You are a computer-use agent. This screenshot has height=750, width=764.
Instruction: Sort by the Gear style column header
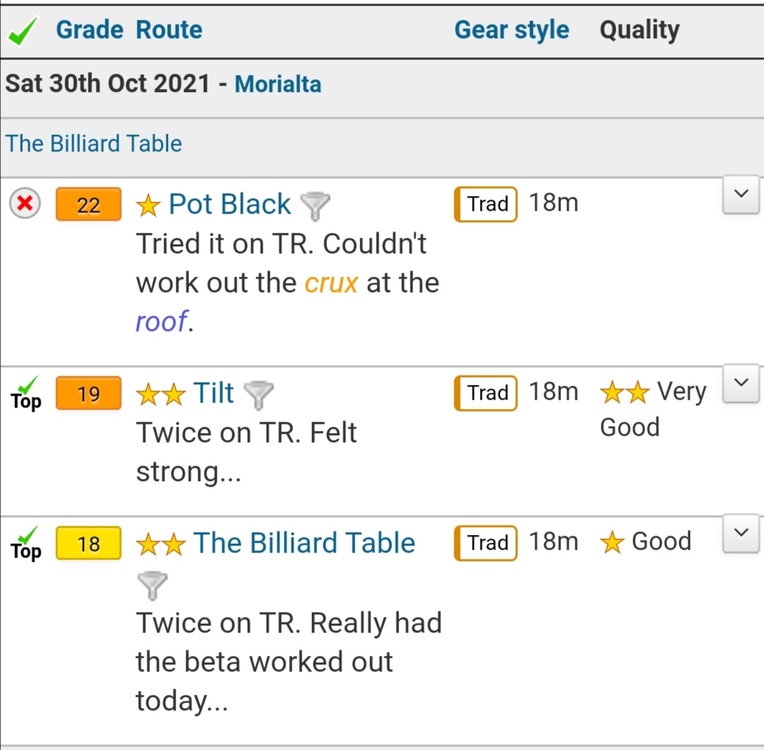511,30
